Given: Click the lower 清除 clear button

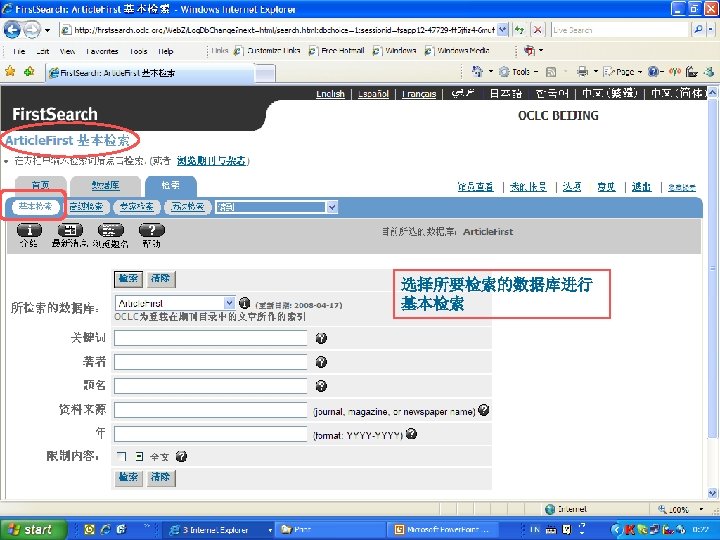Looking at the screenshot, I should pos(160,478).
